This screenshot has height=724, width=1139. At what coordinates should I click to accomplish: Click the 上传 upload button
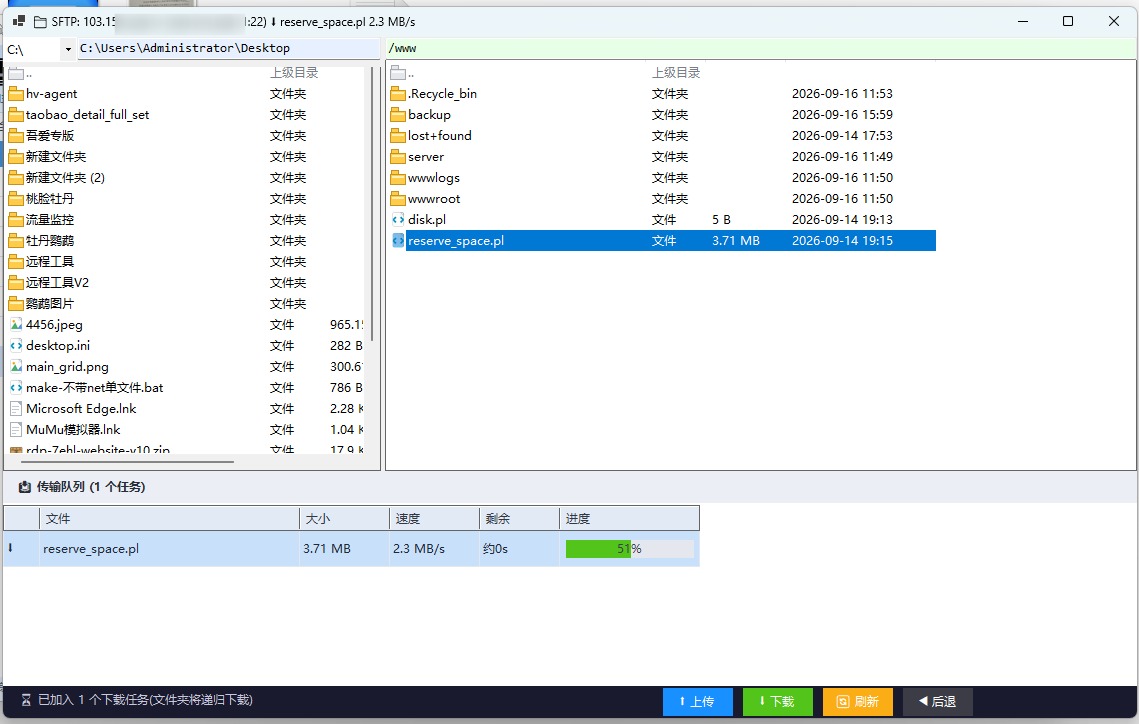point(697,701)
